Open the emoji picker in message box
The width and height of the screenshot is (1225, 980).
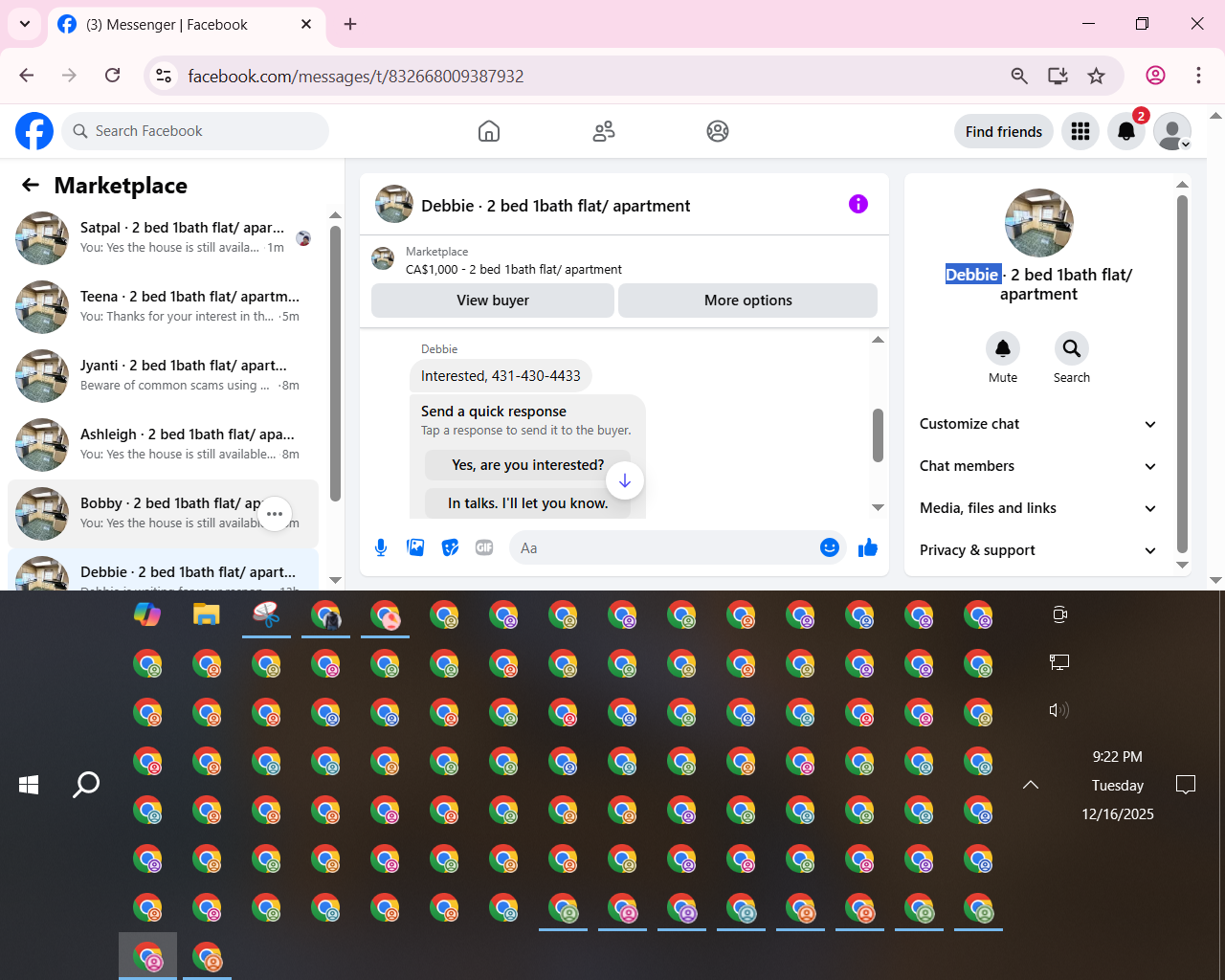[830, 547]
